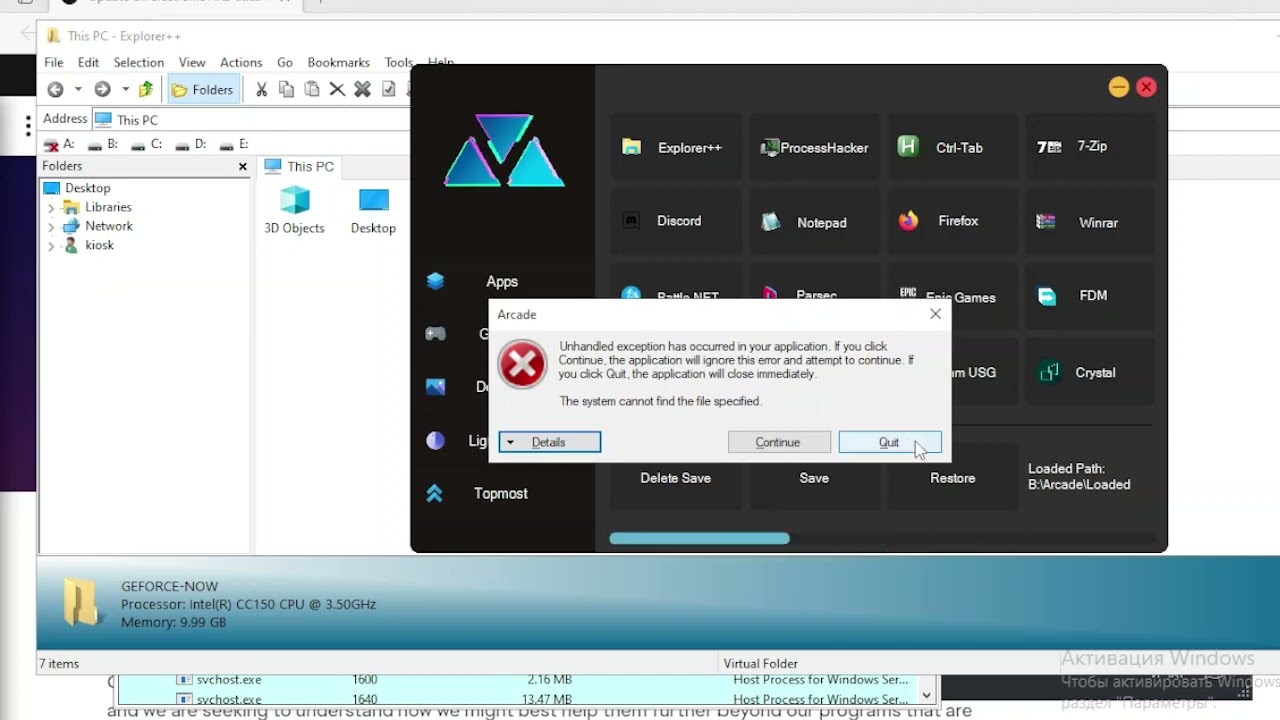Open drive C: in drives bar
The image size is (1280, 720).
pyautogui.click(x=146, y=144)
